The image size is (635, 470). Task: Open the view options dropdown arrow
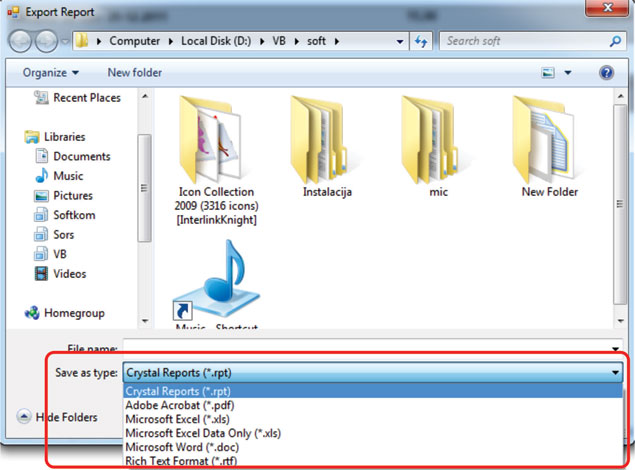568,73
